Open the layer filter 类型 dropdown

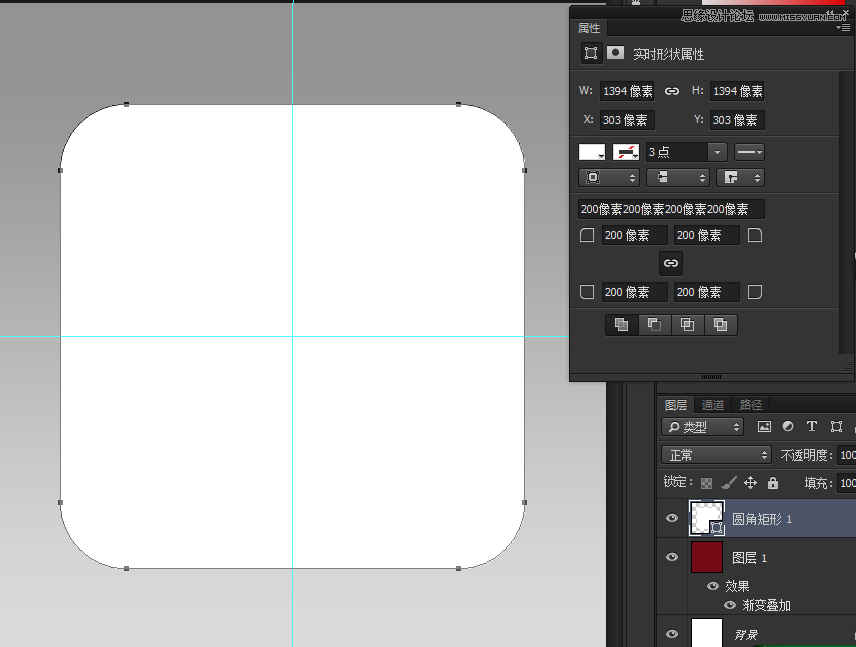tap(703, 427)
